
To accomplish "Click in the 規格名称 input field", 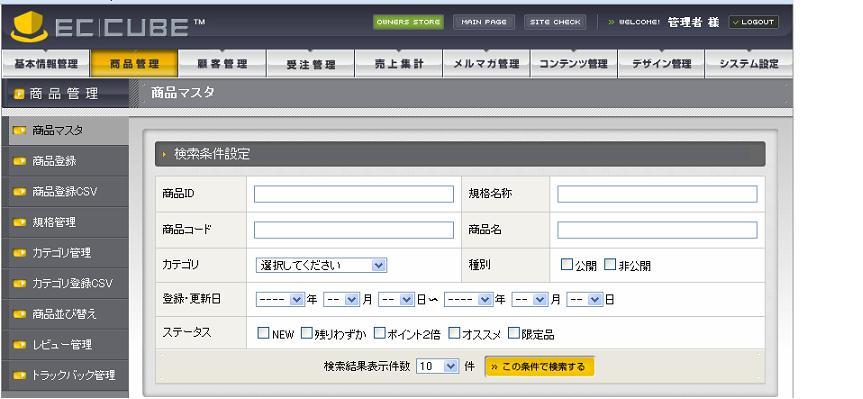I will point(657,194).
